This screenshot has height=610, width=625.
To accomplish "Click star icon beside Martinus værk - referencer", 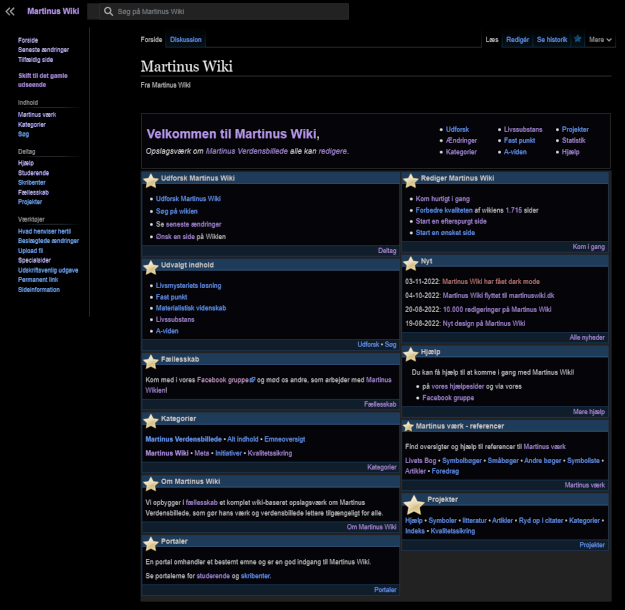I will (x=408, y=426).
